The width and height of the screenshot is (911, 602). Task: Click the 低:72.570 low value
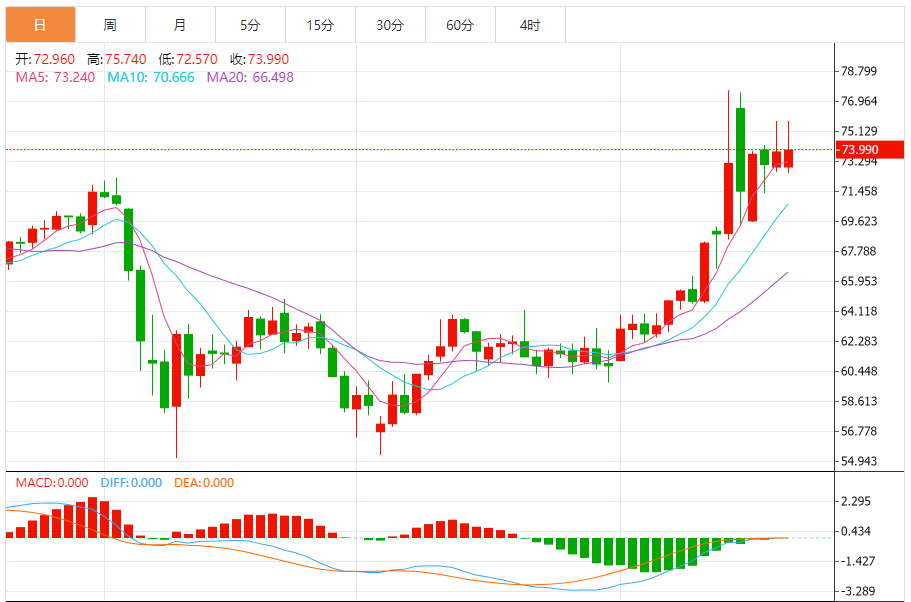tap(188, 59)
